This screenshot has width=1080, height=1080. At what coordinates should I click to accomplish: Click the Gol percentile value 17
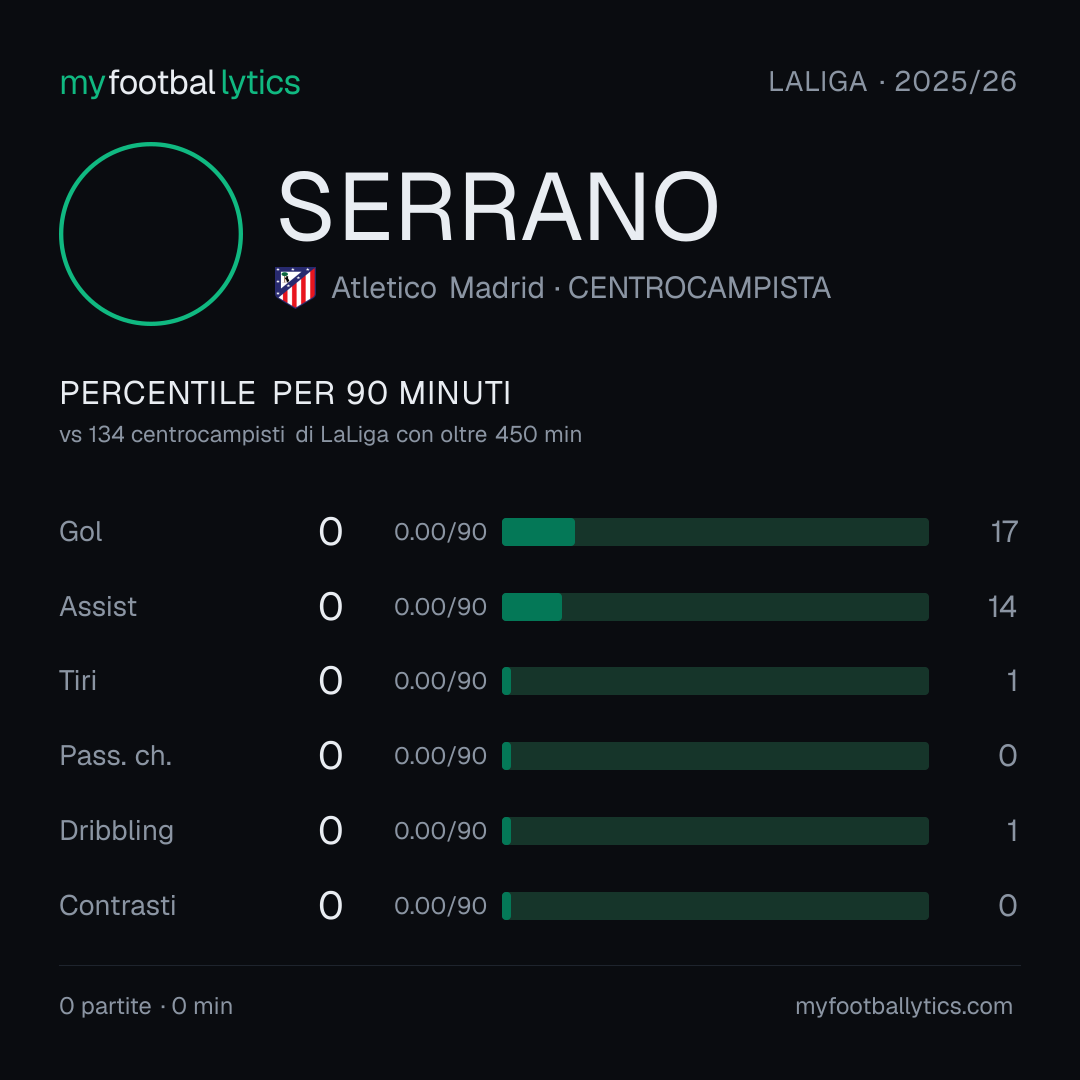tap(1004, 532)
